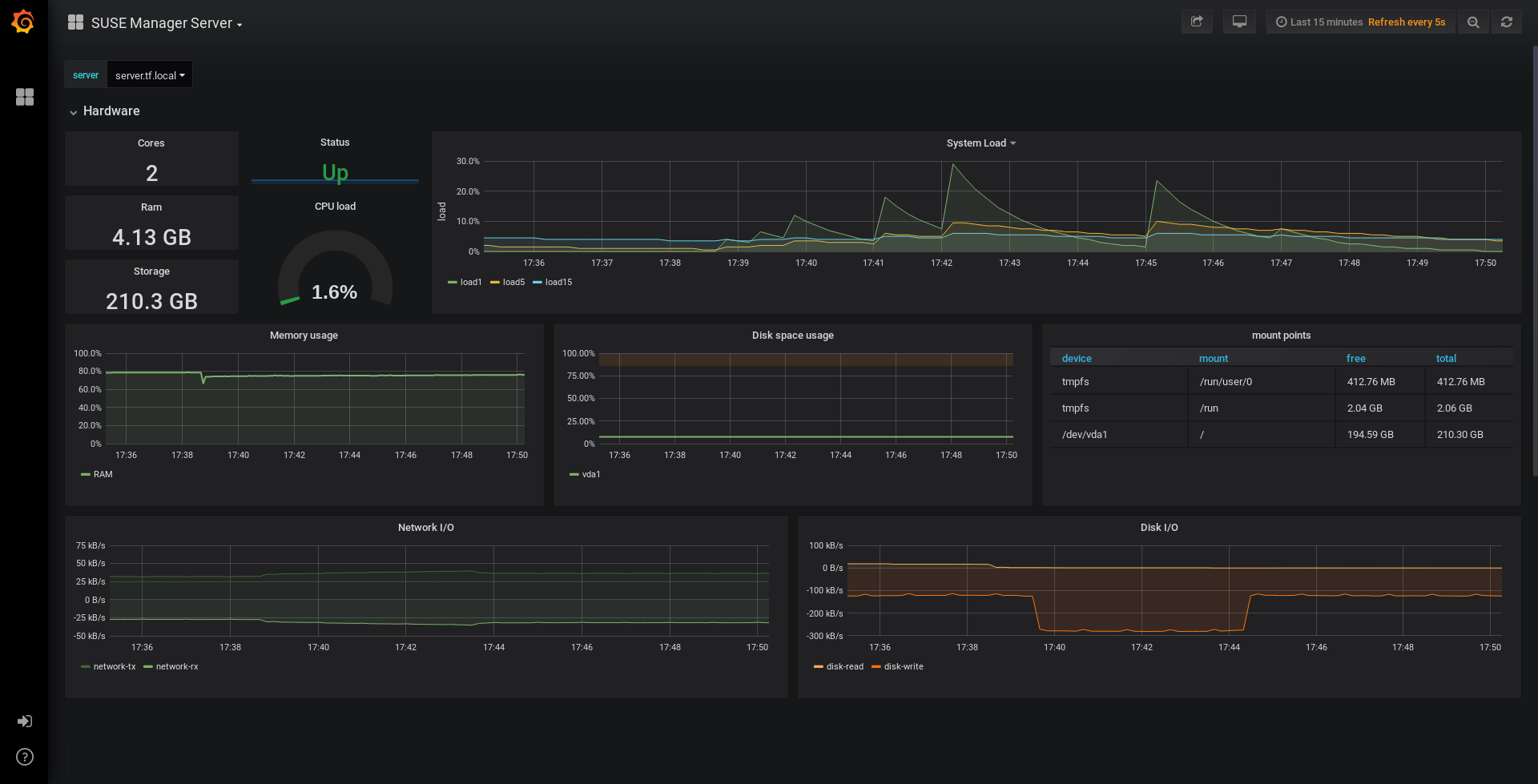
Task: Open the Dashboards sidebar icon
Action: (25, 97)
